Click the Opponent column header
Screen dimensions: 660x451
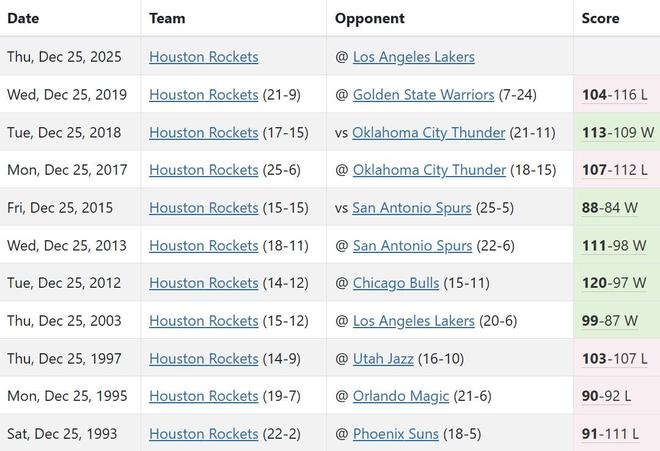click(369, 18)
